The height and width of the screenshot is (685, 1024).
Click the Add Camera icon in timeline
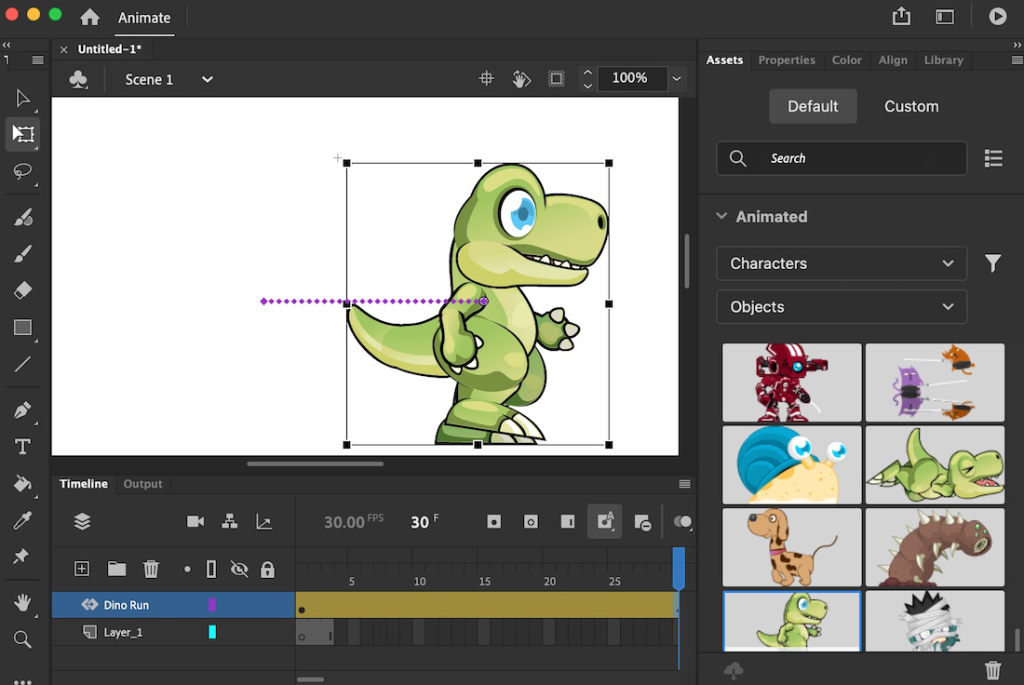(195, 522)
